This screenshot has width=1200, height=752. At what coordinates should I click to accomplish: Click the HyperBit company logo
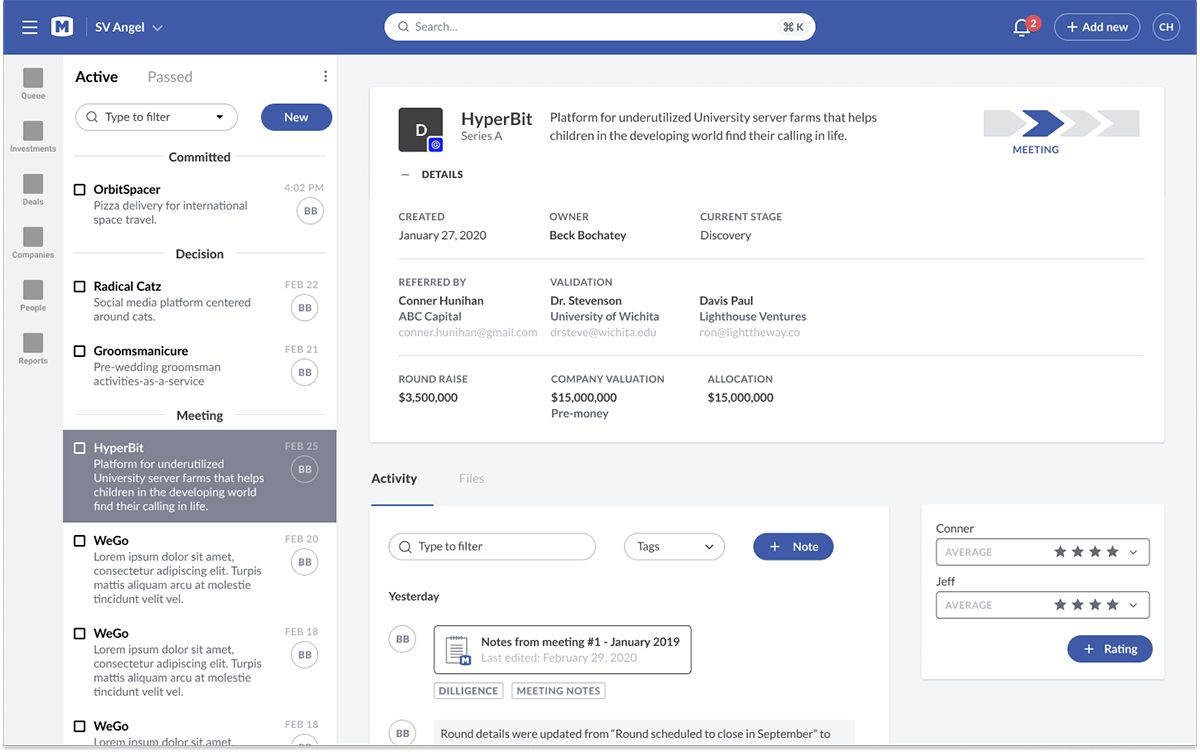[x=421, y=130]
